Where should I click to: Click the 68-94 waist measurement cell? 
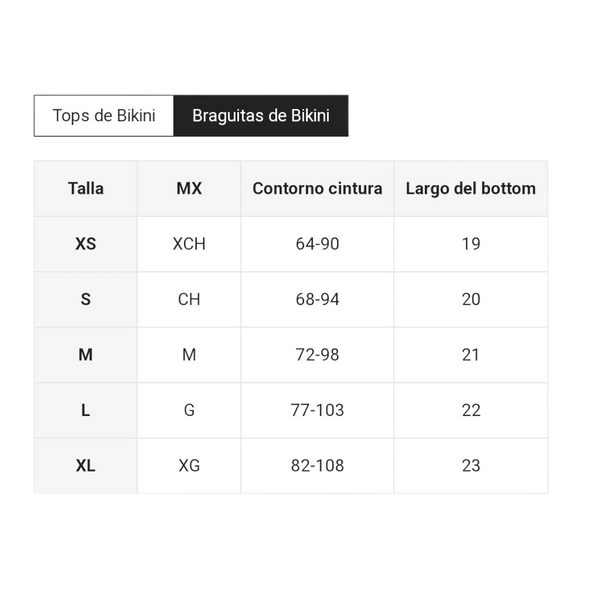click(x=317, y=300)
